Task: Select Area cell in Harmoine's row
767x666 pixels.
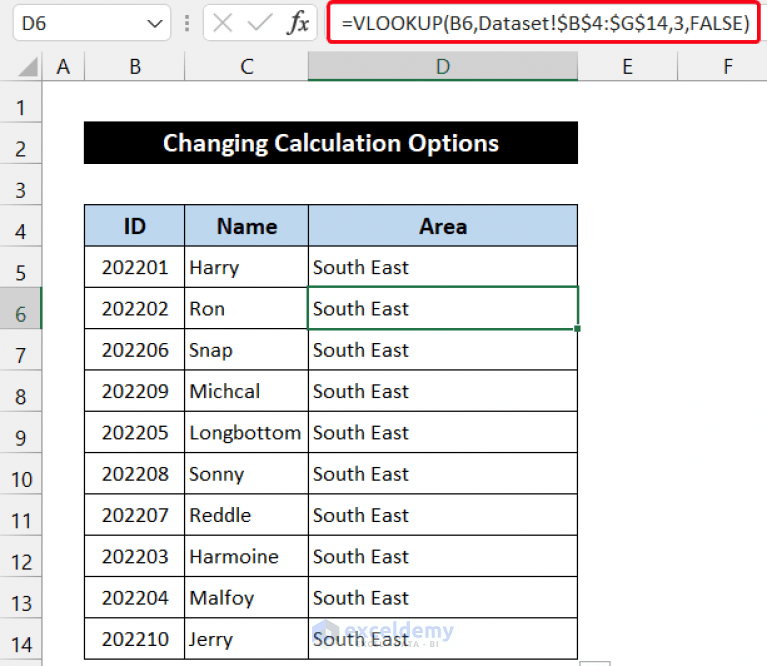Action: point(443,556)
